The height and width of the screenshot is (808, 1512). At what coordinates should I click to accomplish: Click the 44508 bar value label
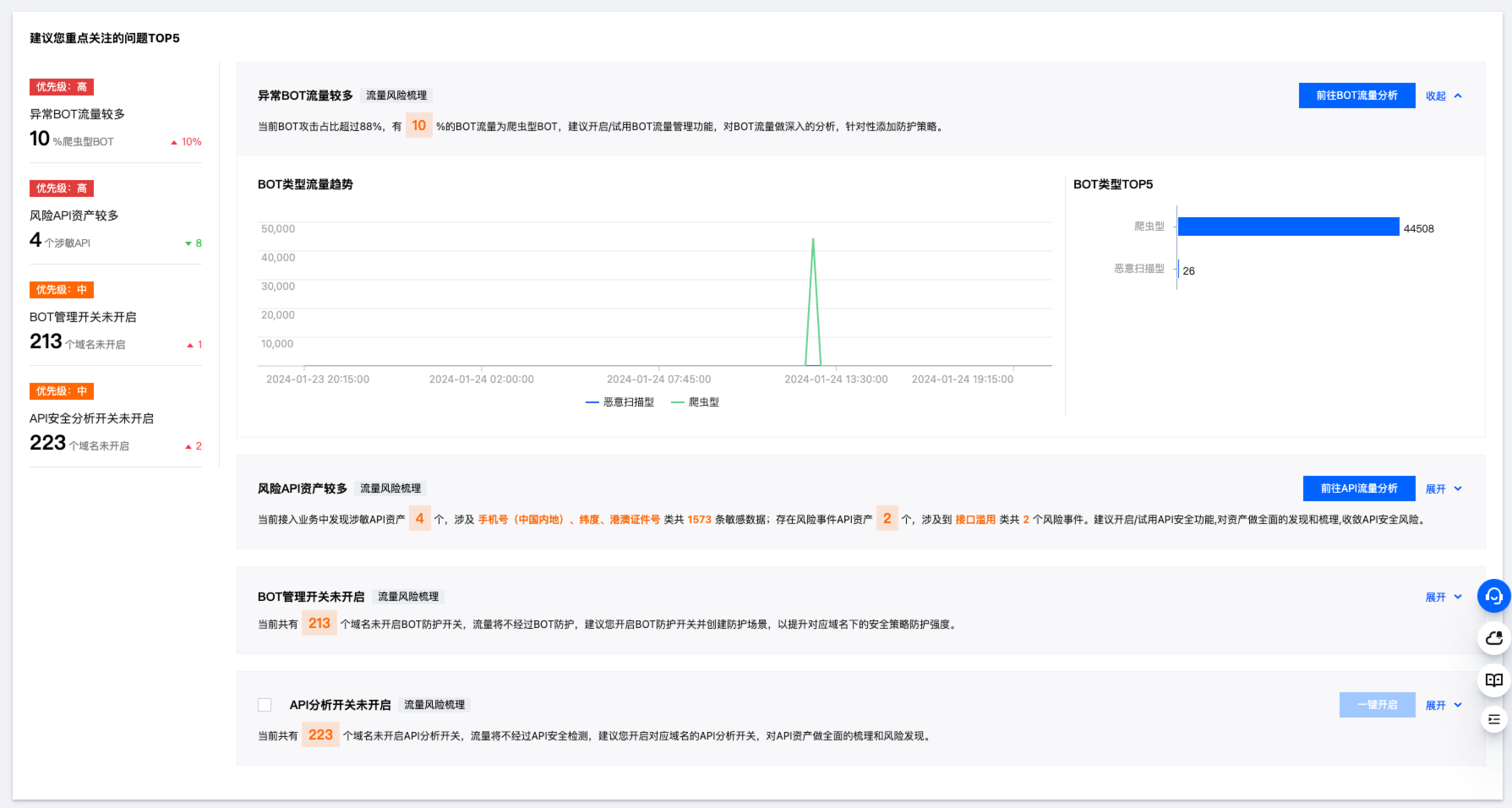pyautogui.click(x=1419, y=228)
